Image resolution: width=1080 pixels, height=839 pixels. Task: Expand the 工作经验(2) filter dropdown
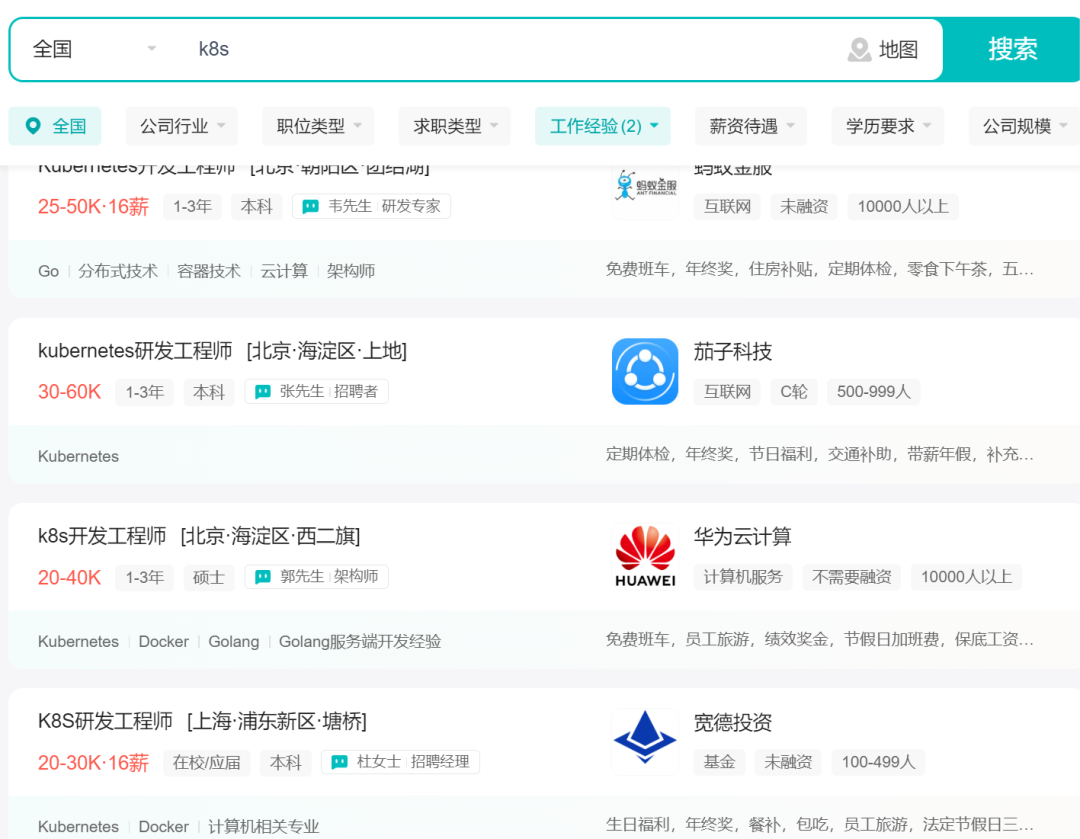coord(603,126)
